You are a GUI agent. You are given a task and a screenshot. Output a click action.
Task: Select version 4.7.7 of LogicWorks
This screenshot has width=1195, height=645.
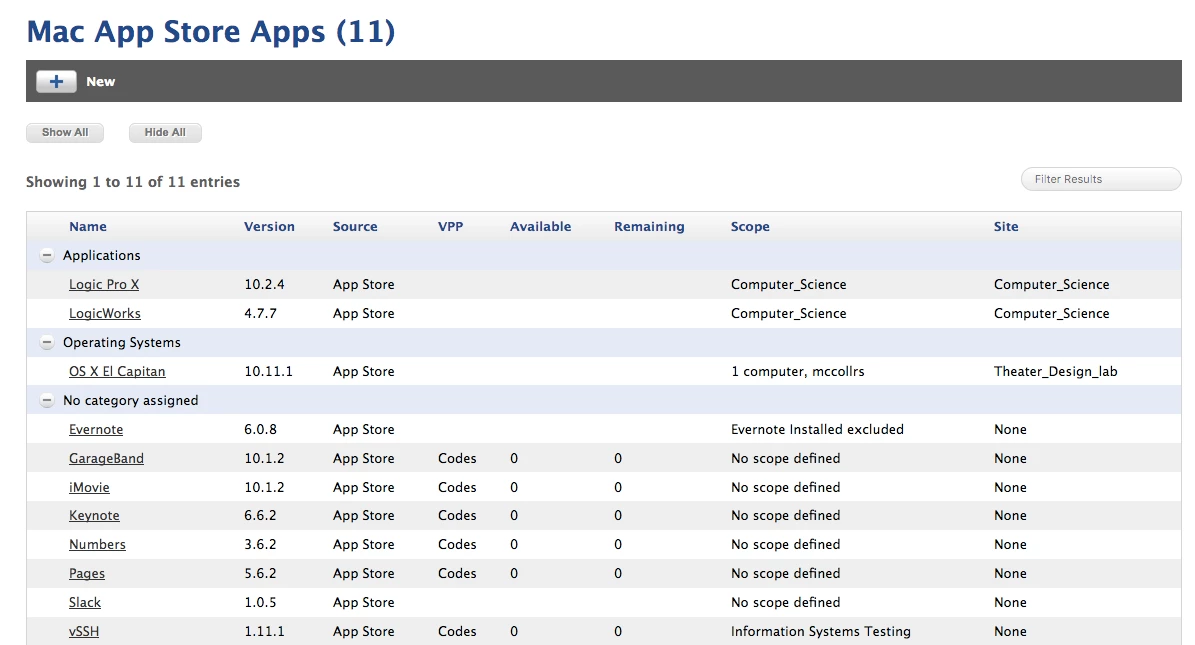(261, 313)
